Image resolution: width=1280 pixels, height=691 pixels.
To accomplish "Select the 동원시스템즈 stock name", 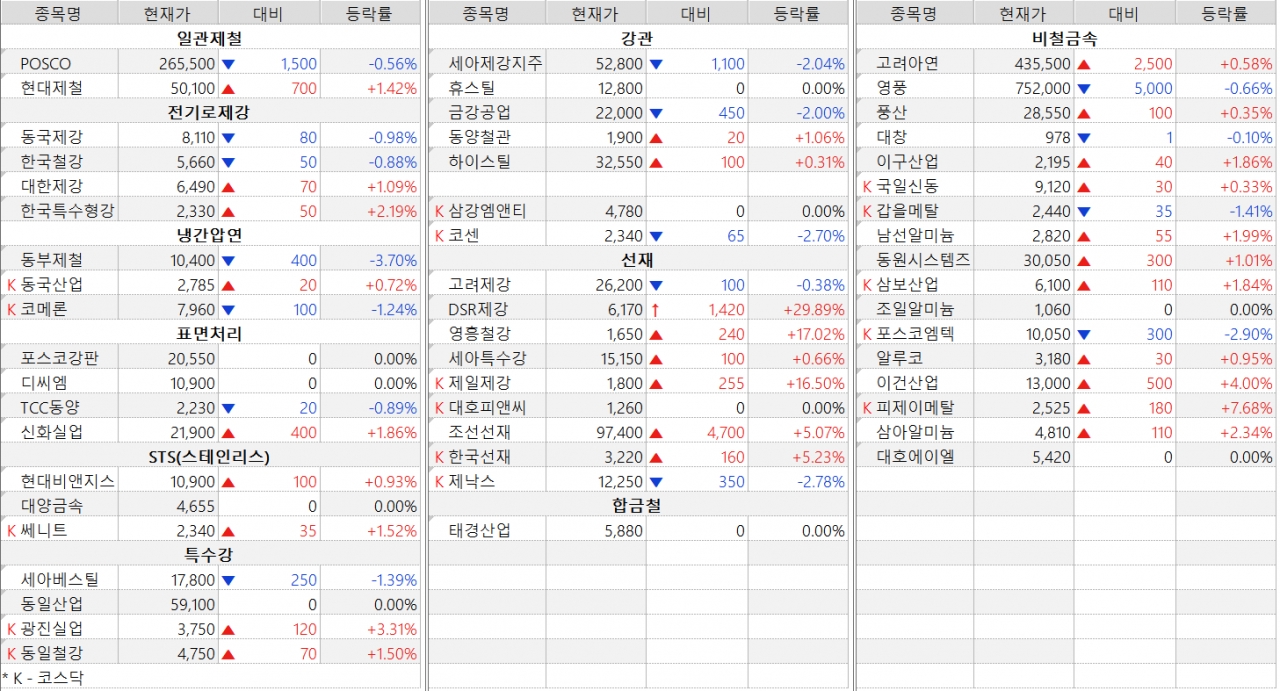I will tap(924, 260).
